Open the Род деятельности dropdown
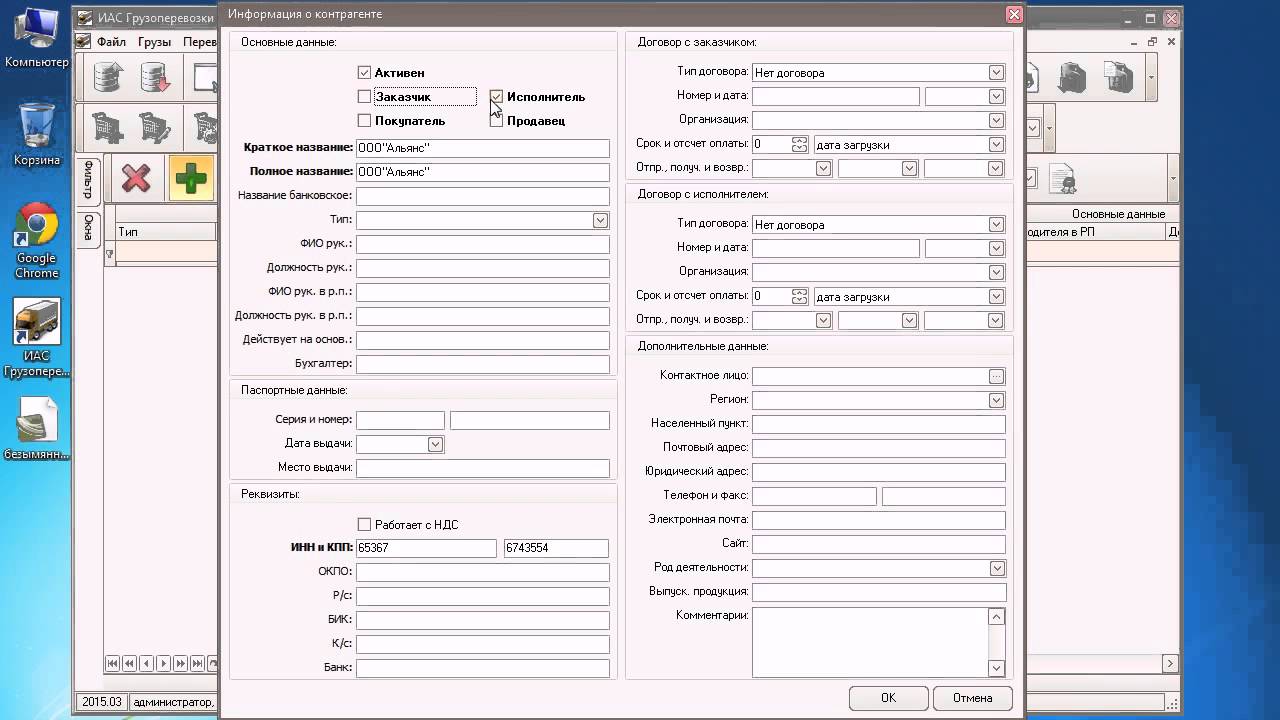Viewport: 1280px width, 720px height. point(996,568)
